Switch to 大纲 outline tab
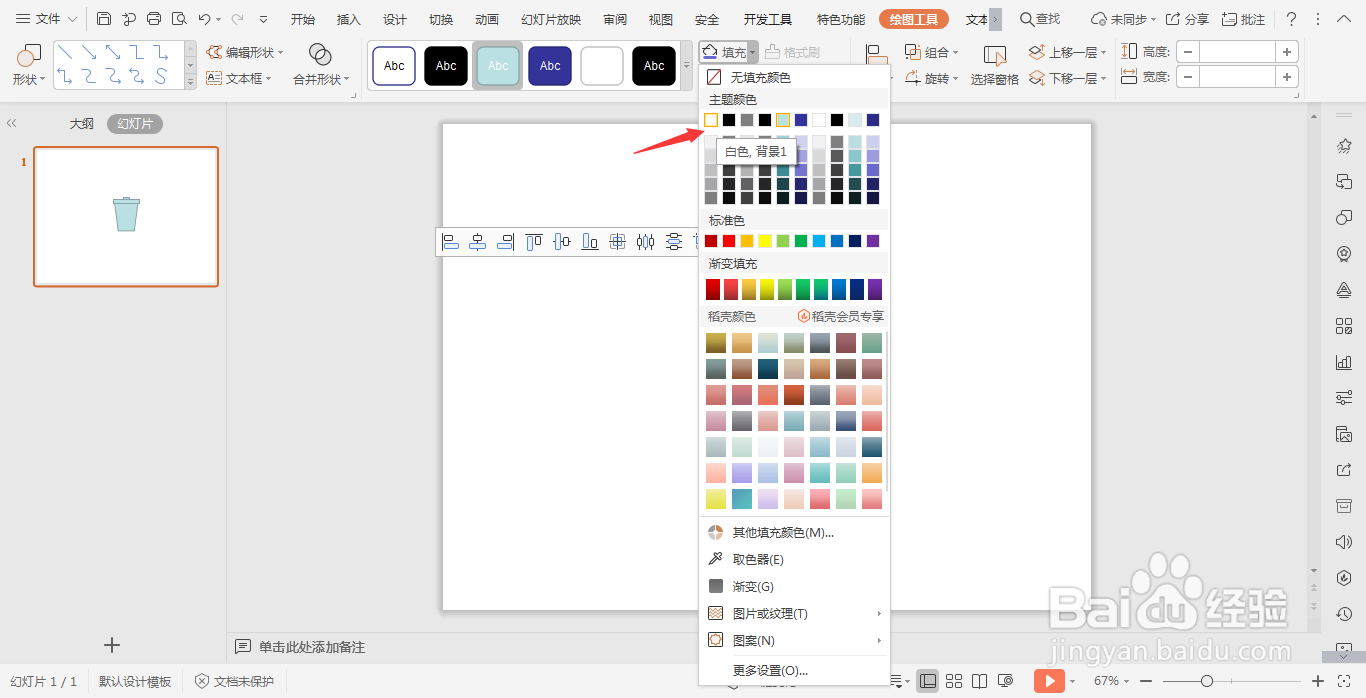The image size is (1366, 698). coord(81,123)
